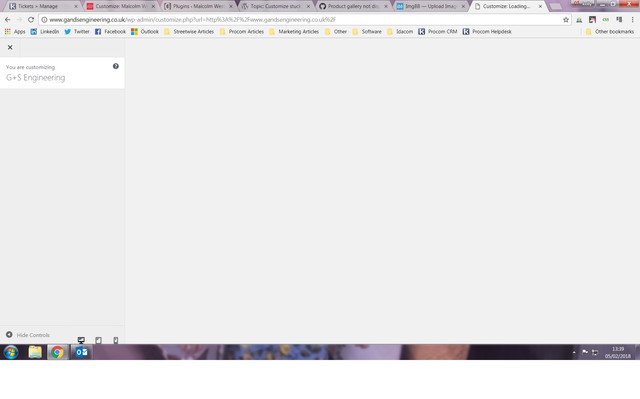Go back with browser back arrow
The width and height of the screenshot is (640, 399).
pos(8,20)
